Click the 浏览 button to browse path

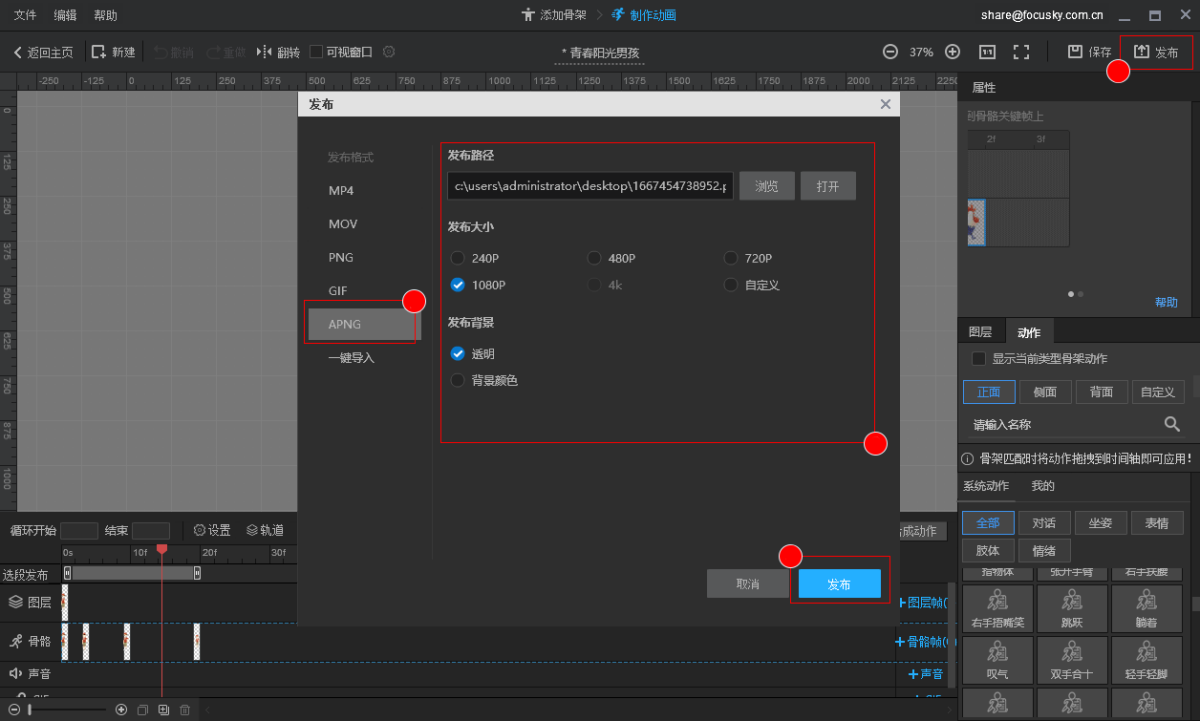click(766, 186)
